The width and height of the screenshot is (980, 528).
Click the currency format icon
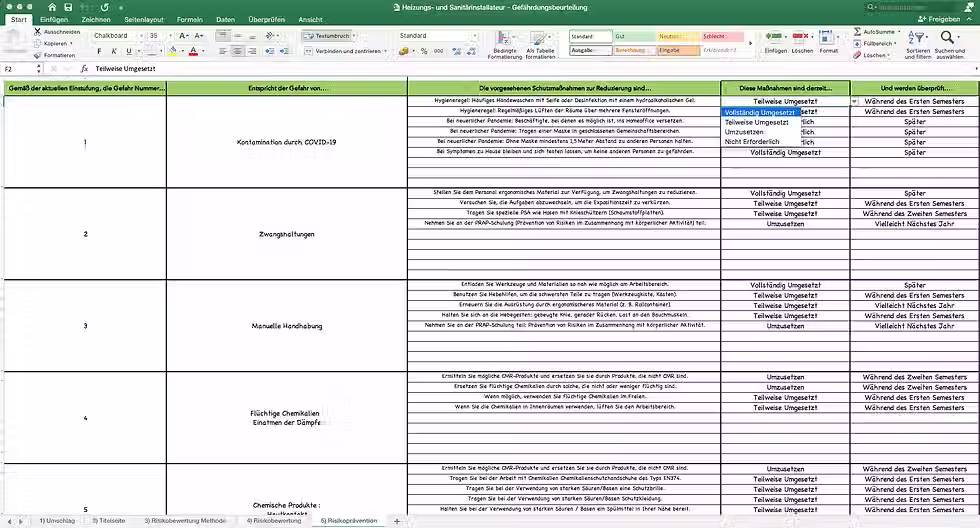(x=404, y=51)
